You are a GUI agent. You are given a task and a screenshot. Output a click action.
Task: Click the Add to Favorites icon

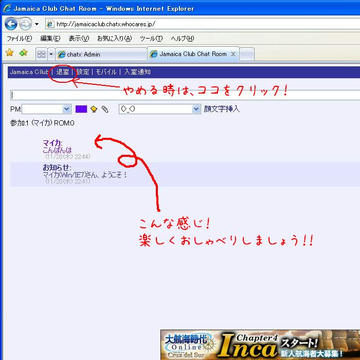coord(23,53)
